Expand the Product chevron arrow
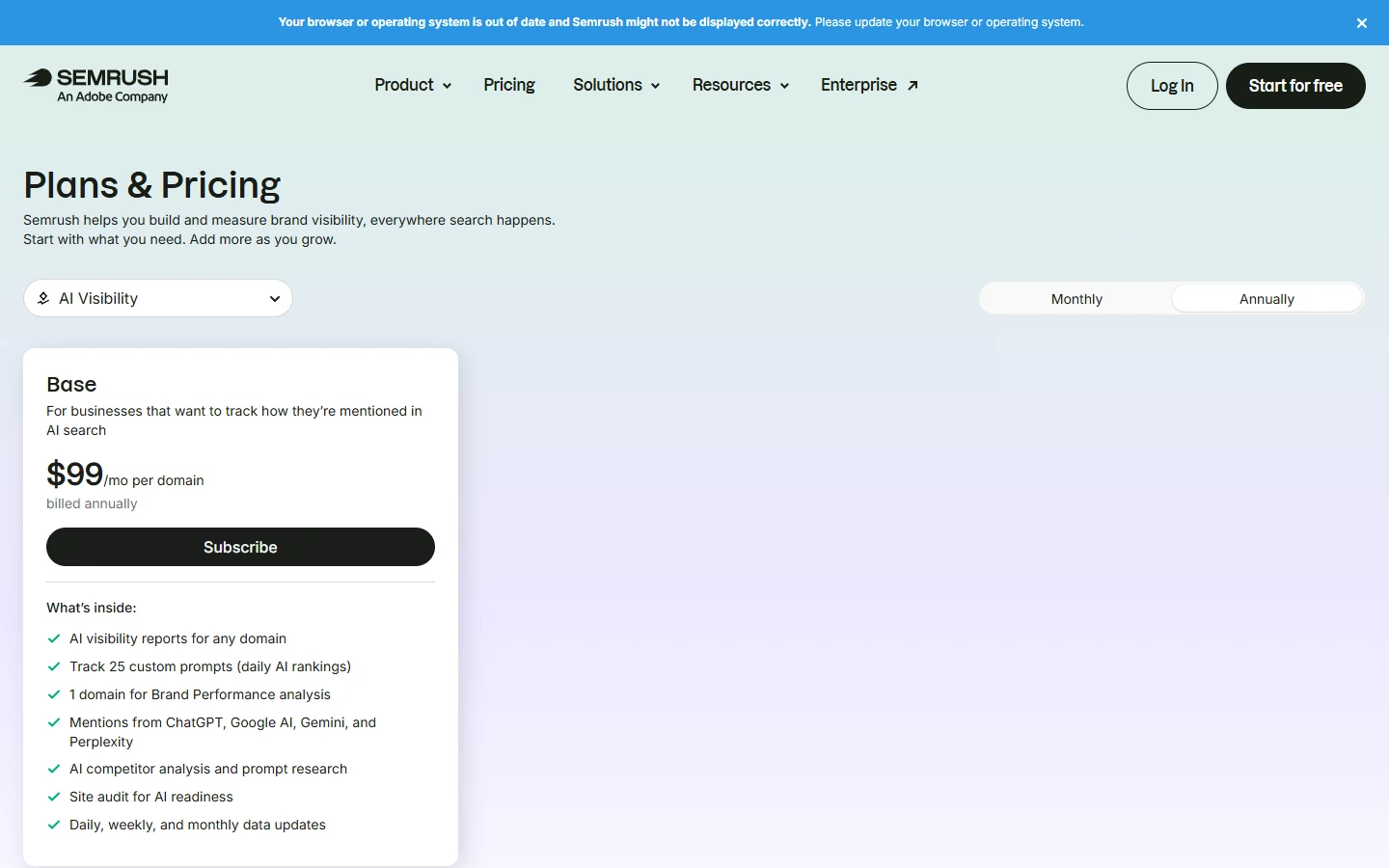 tap(447, 86)
